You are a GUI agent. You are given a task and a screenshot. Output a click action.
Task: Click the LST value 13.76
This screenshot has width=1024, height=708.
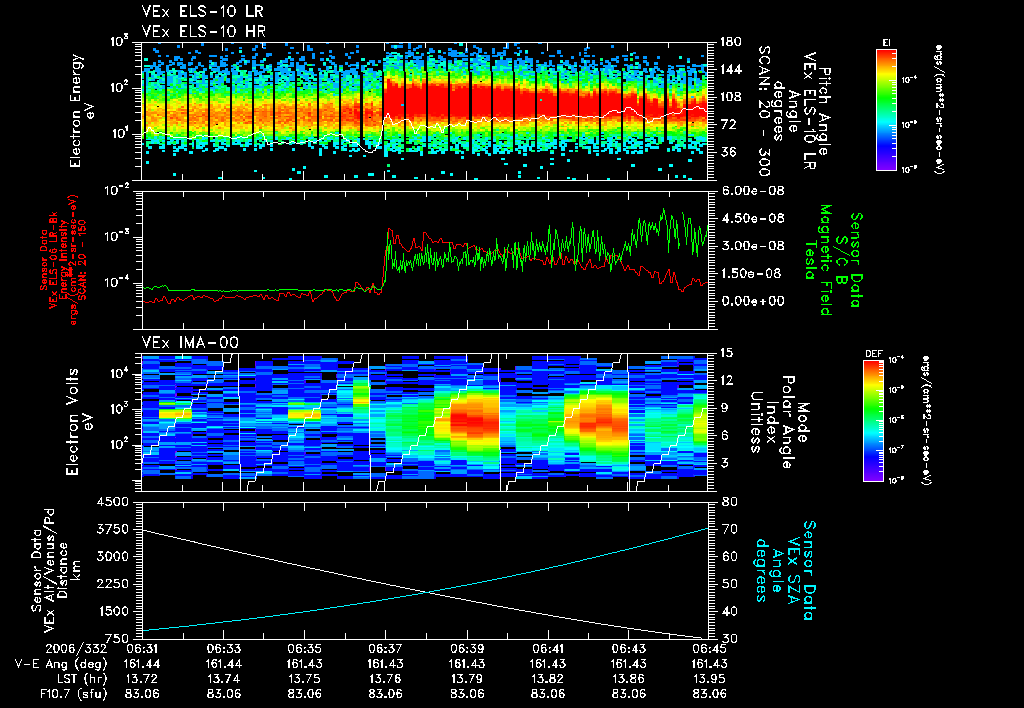tap(385, 679)
